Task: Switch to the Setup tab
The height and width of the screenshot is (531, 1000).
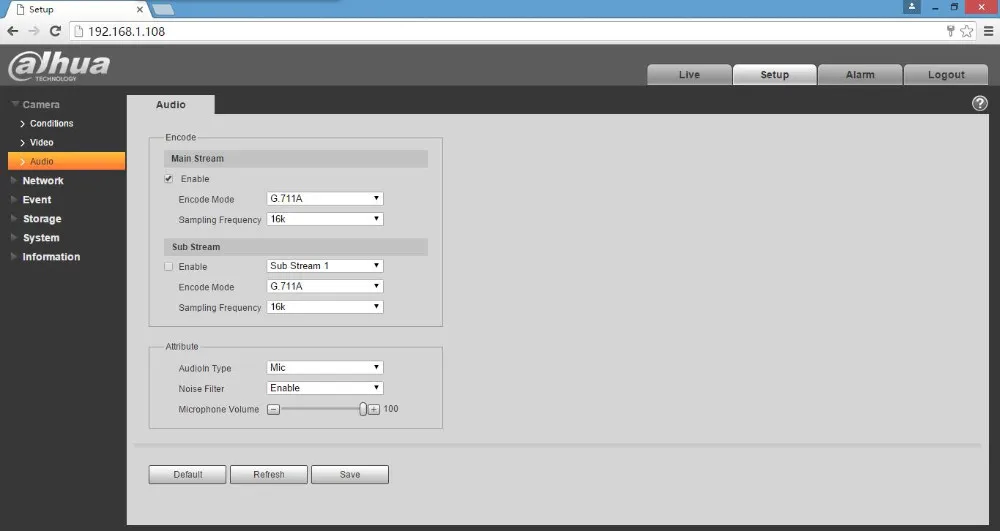Action: (x=775, y=75)
